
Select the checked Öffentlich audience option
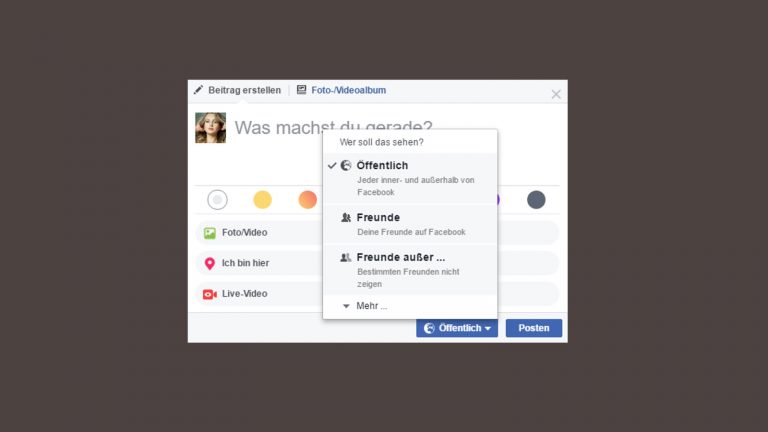click(x=410, y=178)
